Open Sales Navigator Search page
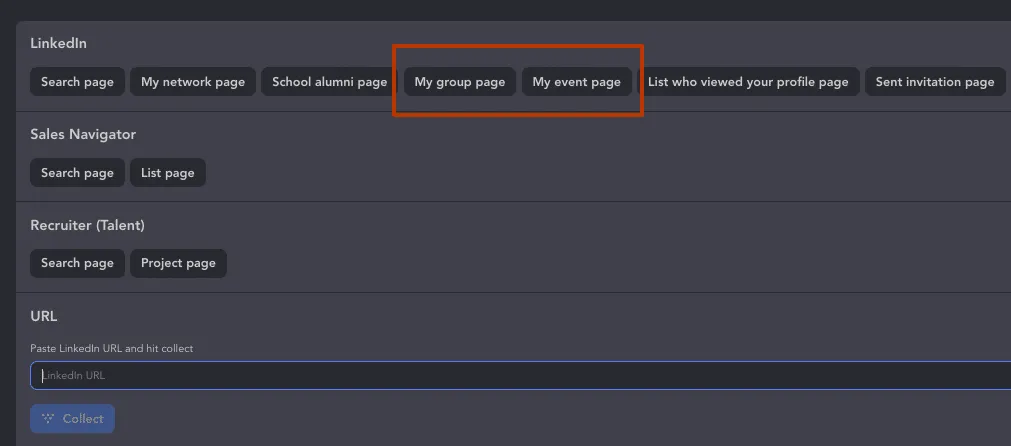 [77, 173]
